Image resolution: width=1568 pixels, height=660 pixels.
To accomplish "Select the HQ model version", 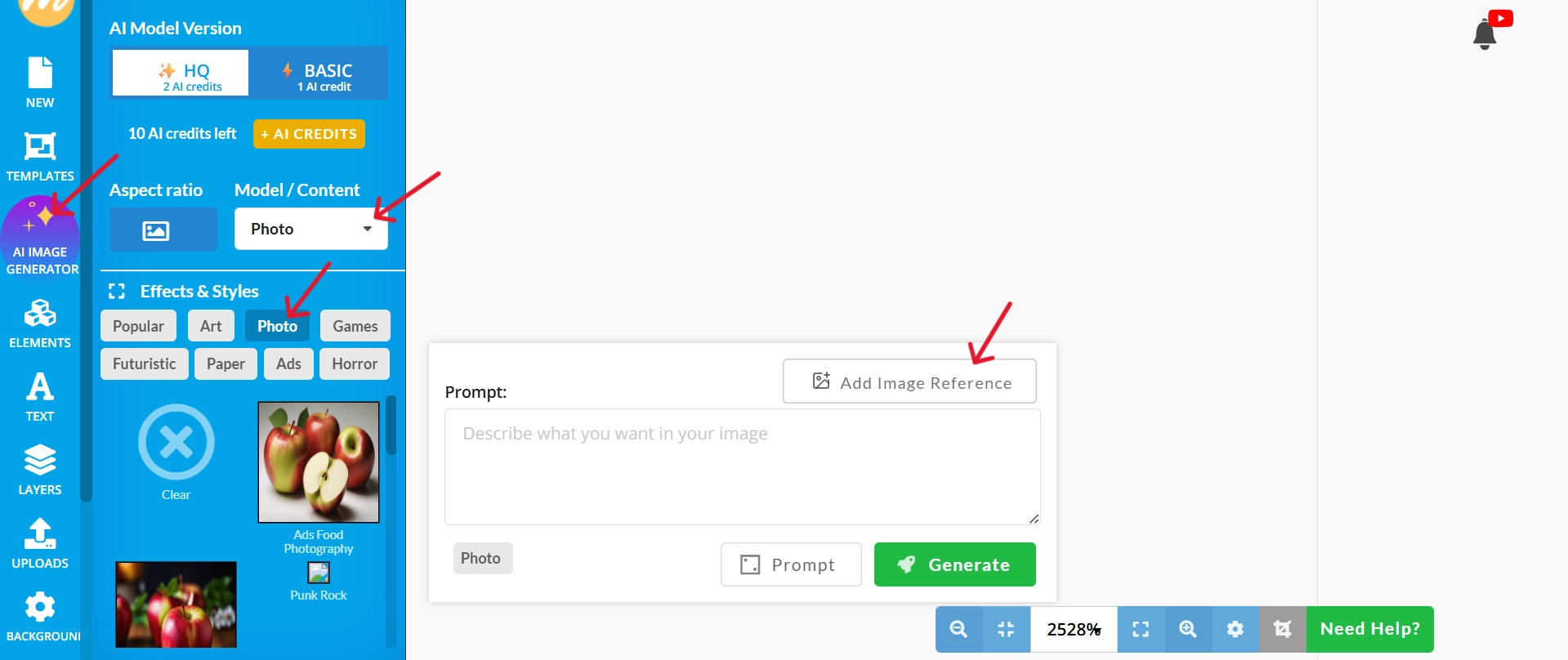I will [x=180, y=73].
